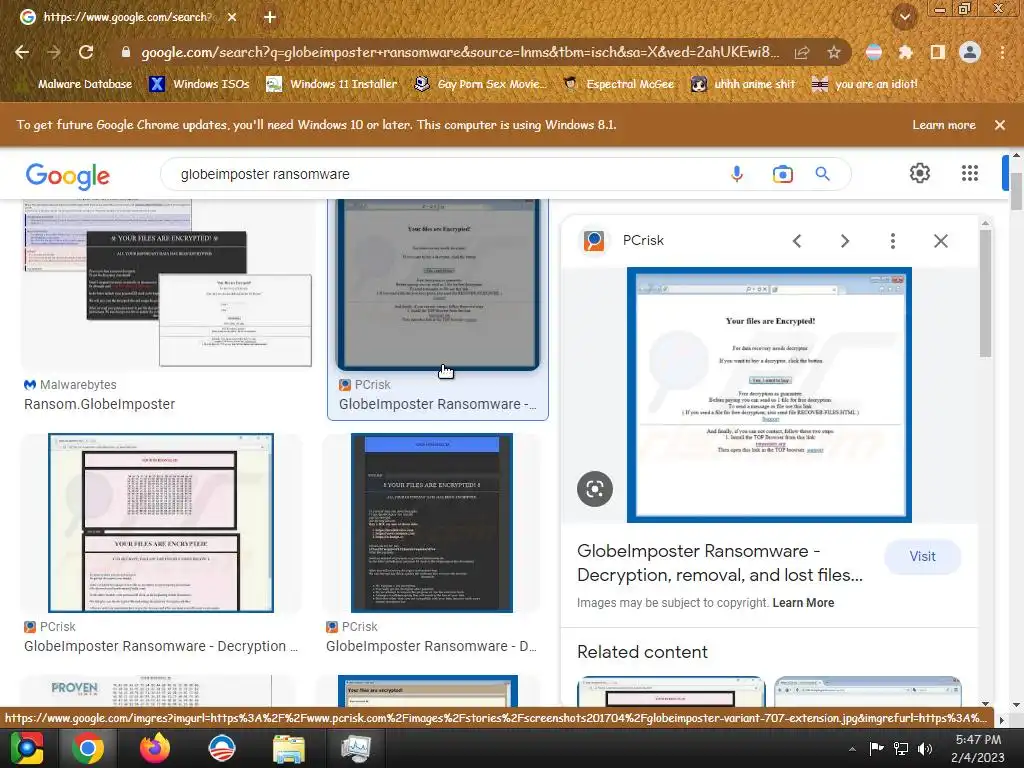
Task: Click the PCrisk source in the preview header
Action: pyautogui.click(x=643, y=240)
